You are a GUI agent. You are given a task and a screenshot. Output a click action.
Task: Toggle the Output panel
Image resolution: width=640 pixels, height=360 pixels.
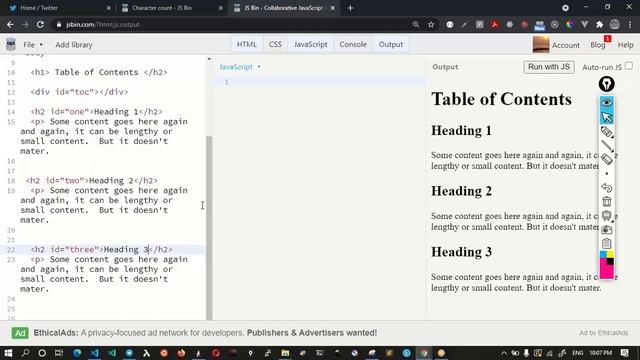[x=391, y=44]
